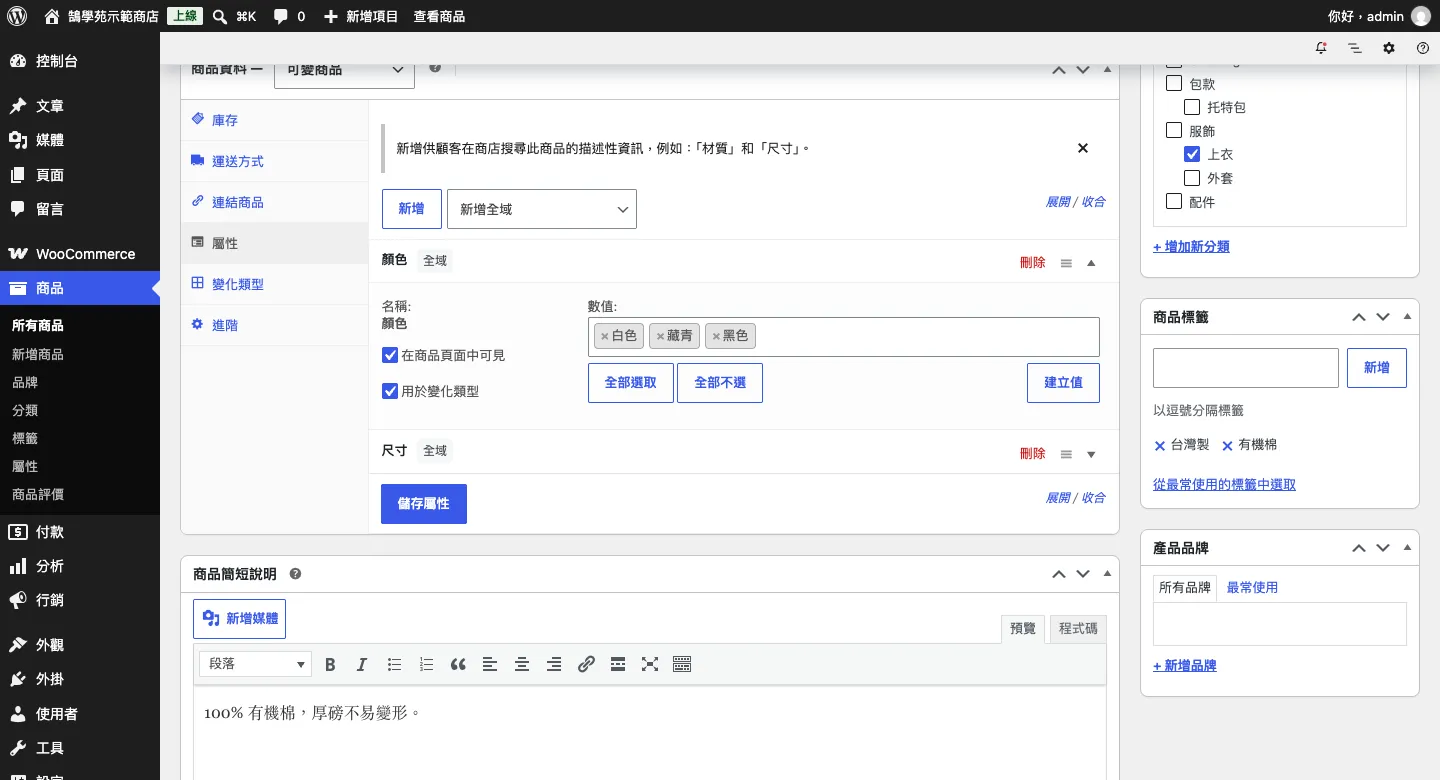Apply italic formatting in the editor
Image resolution: width=1440 pixels, height=780 pixels.
[x=362, y=664]
